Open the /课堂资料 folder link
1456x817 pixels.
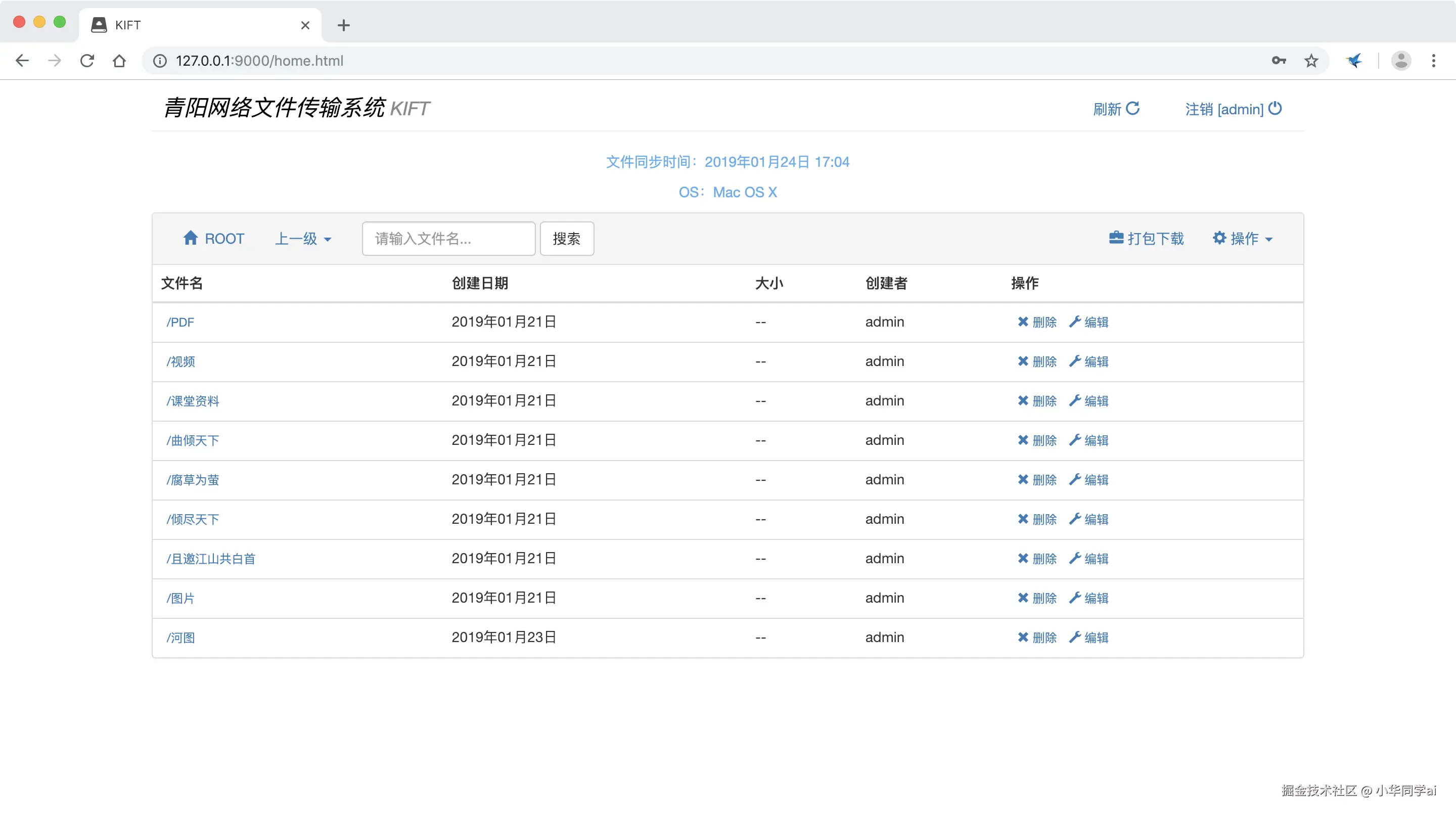click(x=193, y=401)
